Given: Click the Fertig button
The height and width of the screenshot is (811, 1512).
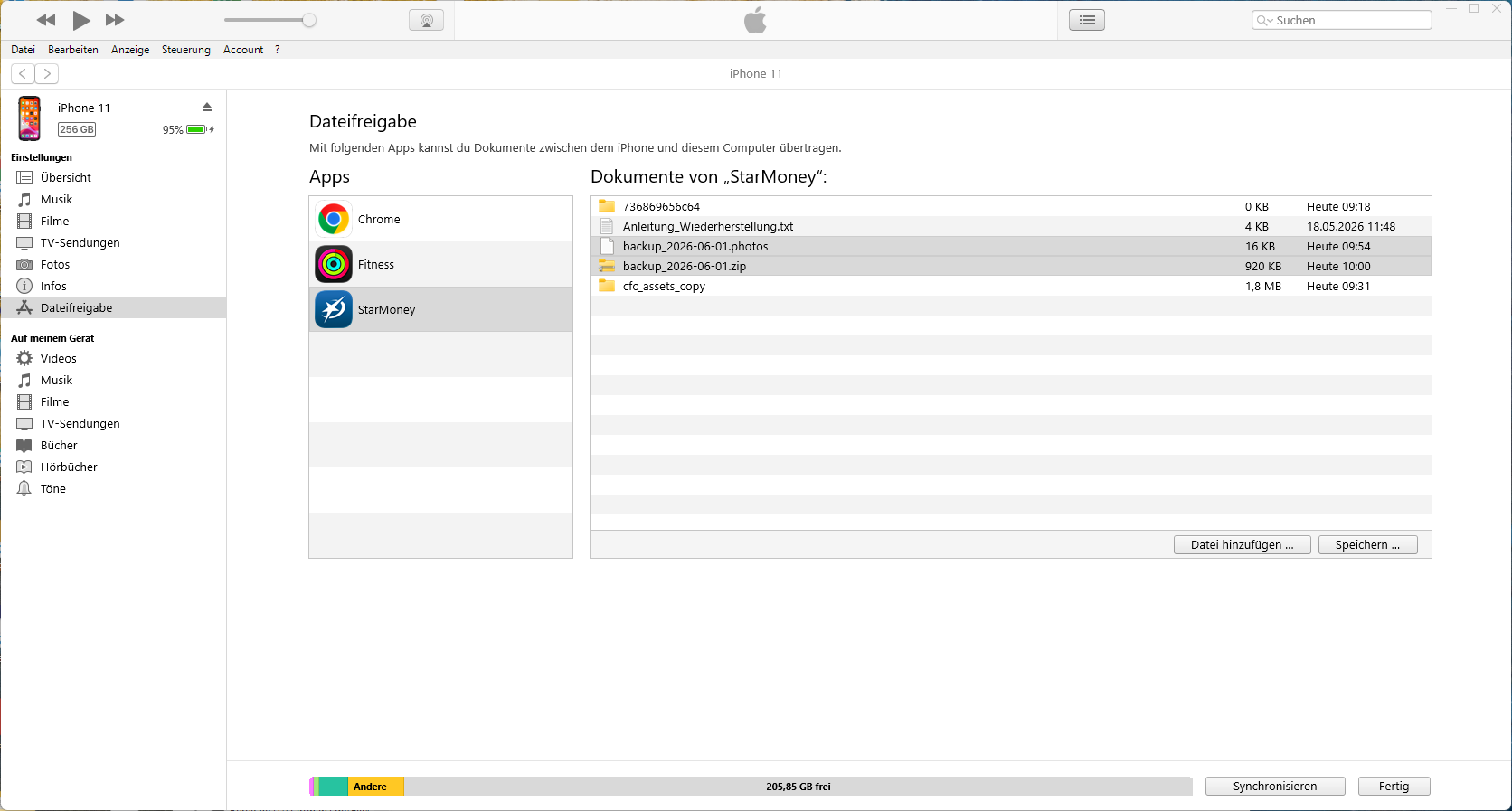Looking at the screenshot, I should tap(1394, 786).
